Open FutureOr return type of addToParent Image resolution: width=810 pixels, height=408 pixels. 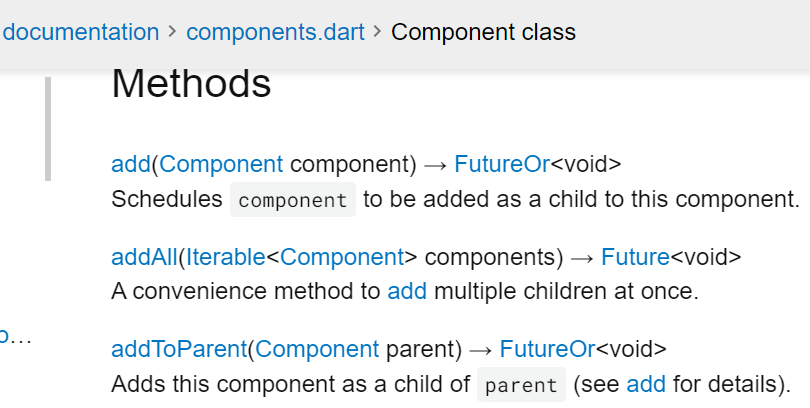(547, 349)
